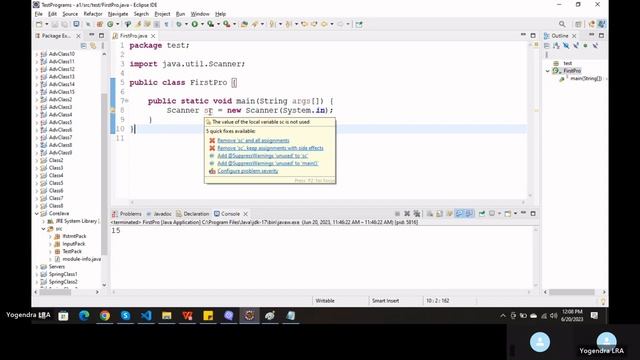Collapse the src folder under CoreJava
This screenshot has height=360, width=640.
(x=44, y=229)
